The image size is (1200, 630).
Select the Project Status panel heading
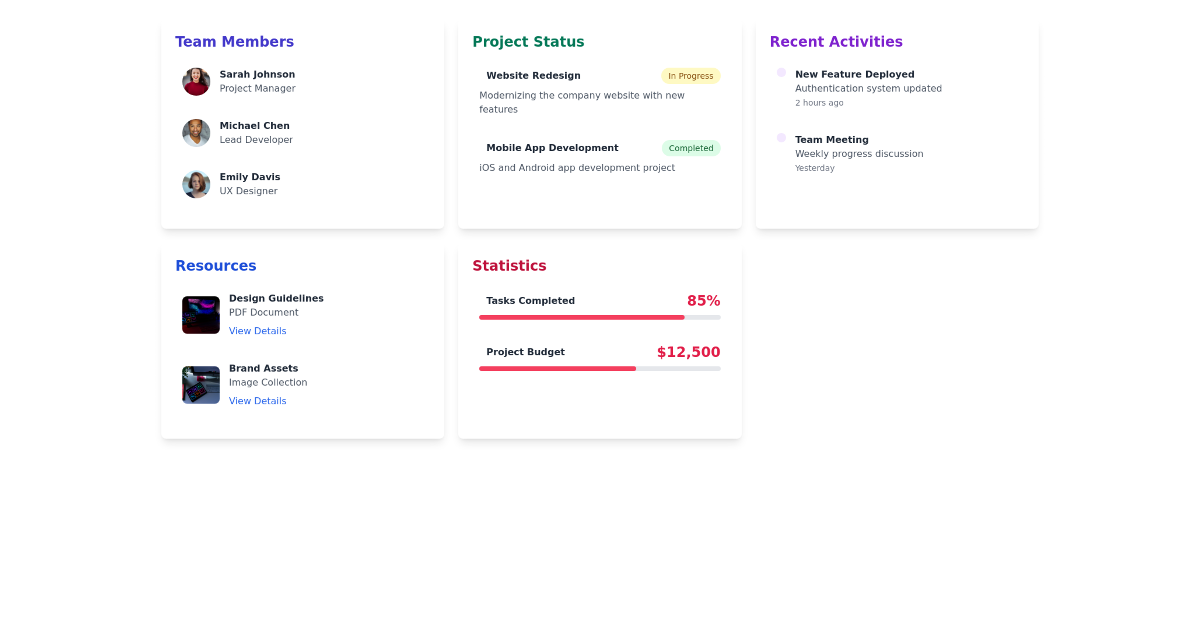pos(528,41)
